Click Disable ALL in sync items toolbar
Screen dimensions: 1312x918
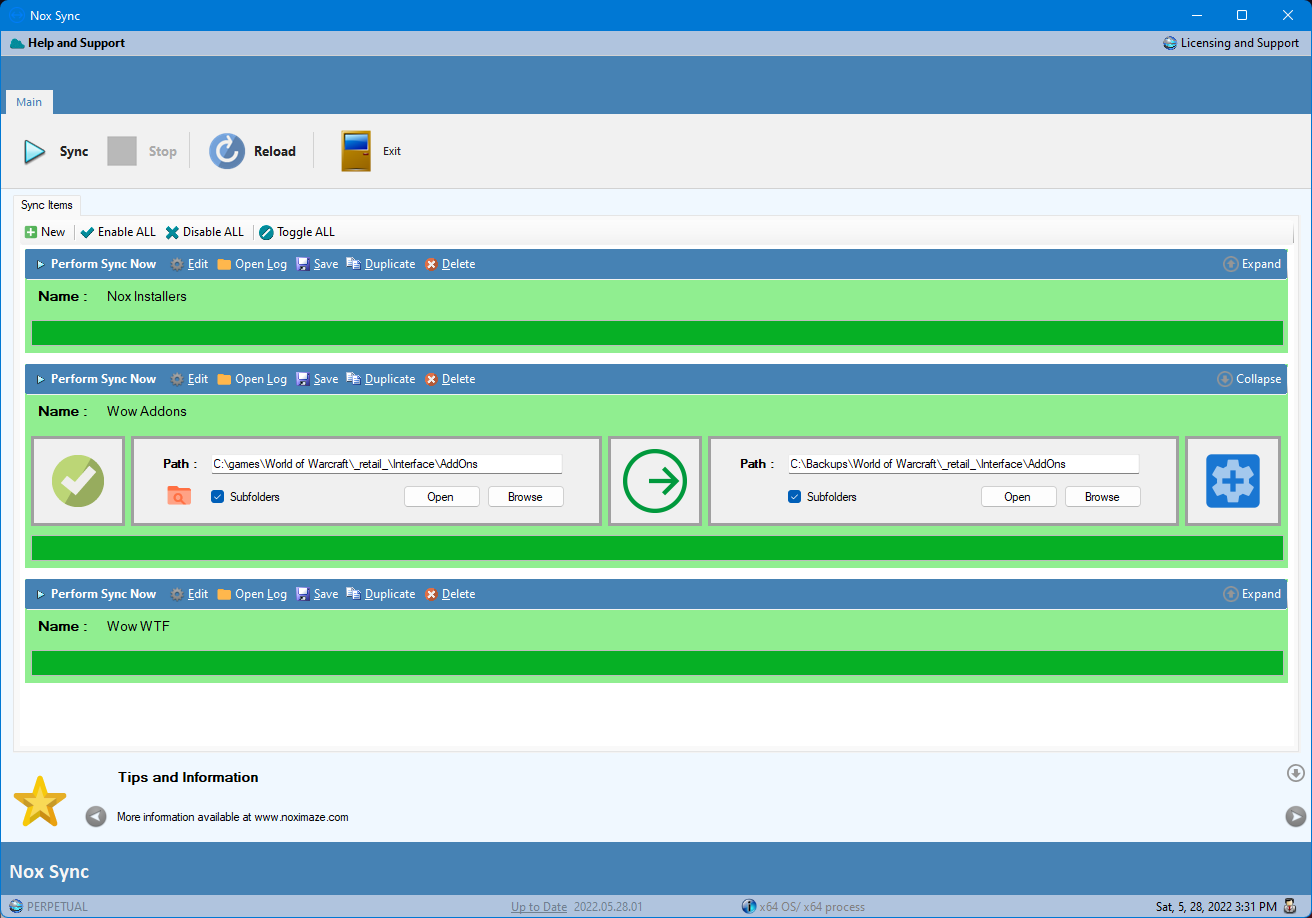tap(205, 232)
